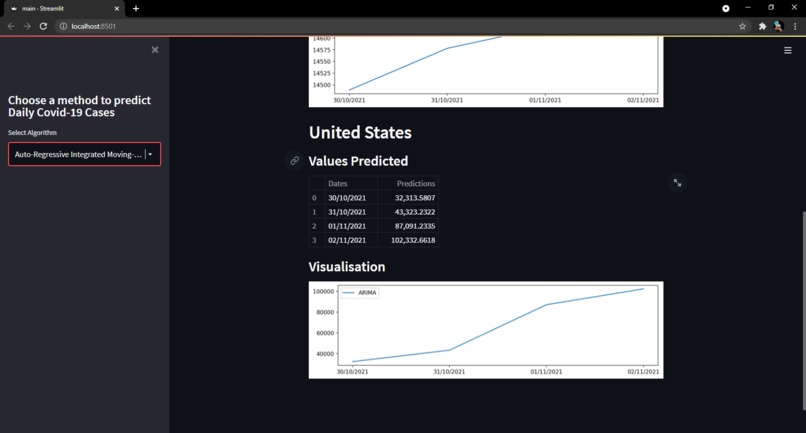Select the main - Streamlit tab
This screenshot has height=433, width=806.
click(x=63, y=9)
